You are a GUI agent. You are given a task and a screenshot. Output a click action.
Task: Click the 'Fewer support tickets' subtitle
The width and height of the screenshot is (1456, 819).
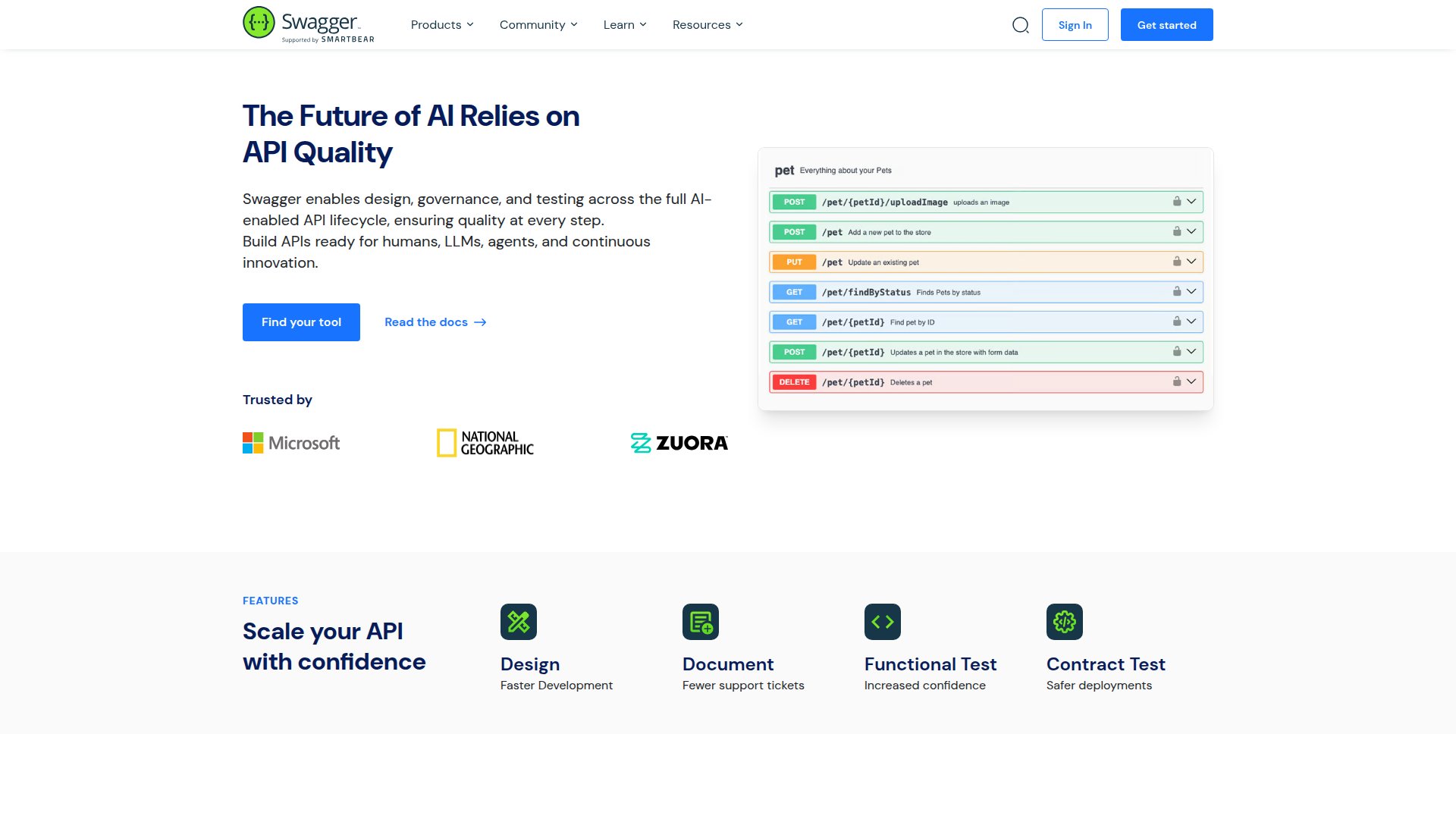pos(743,686)
